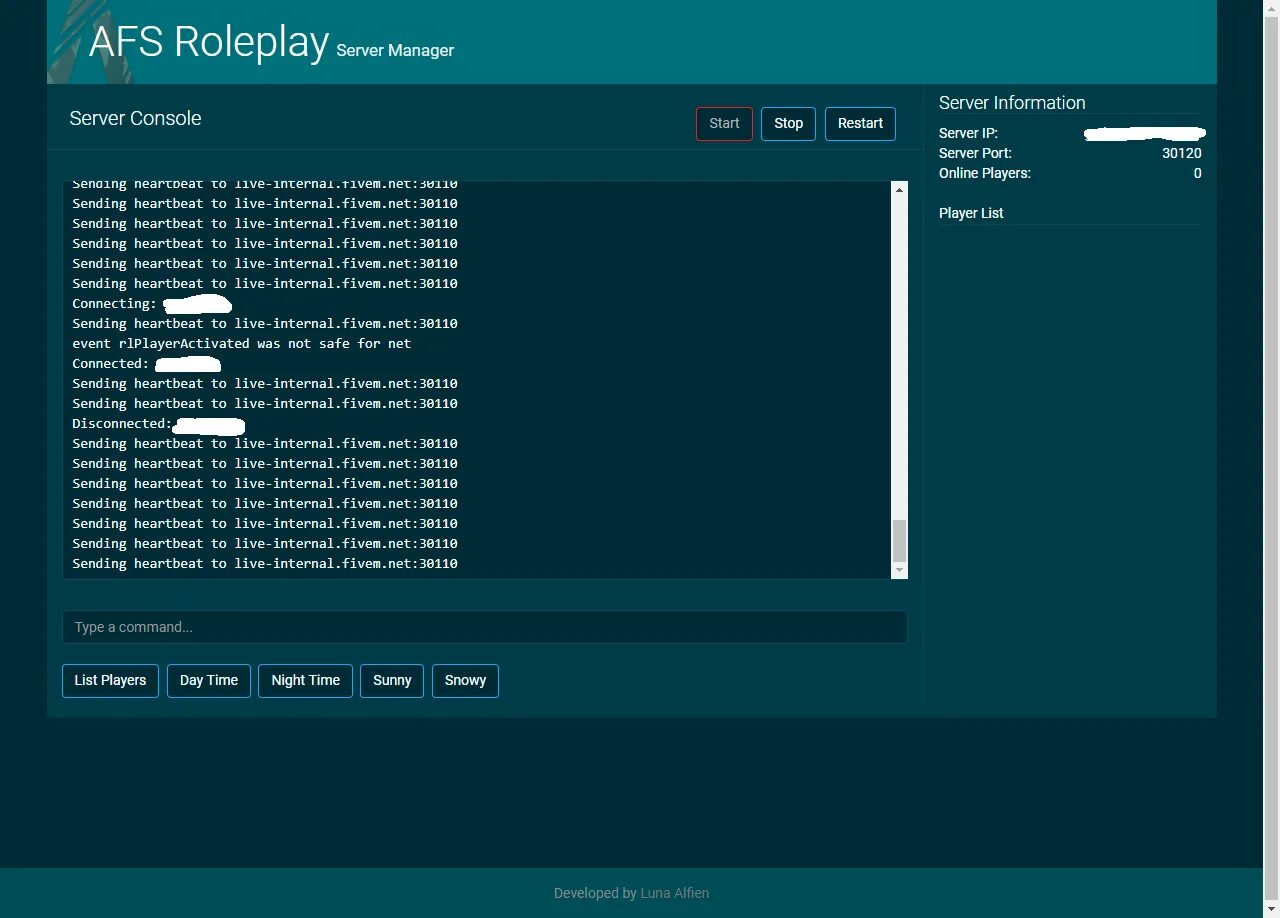Click the Online Players count 0
The image size is (1280, 918).
(x=1197, y=173)
